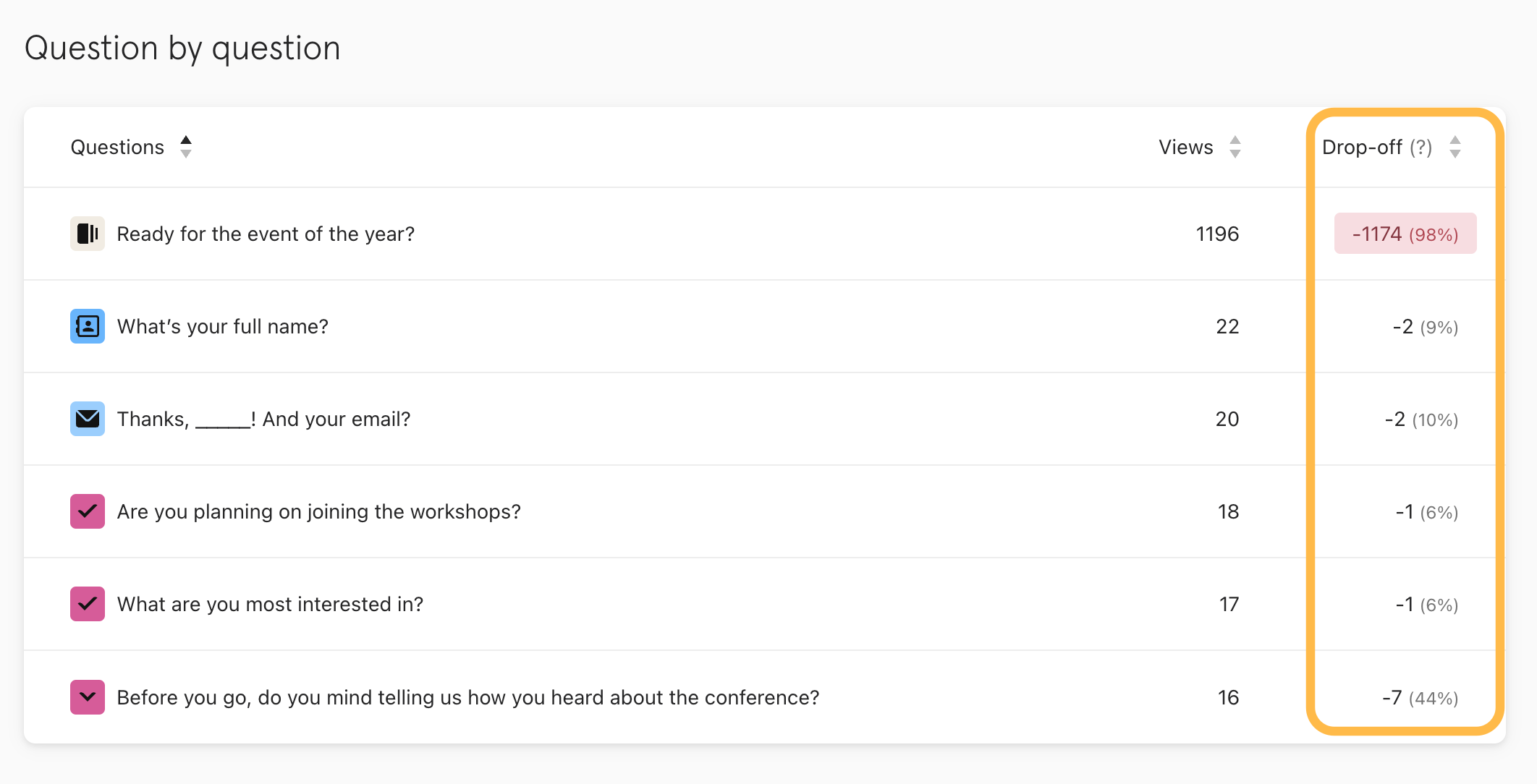Select 'Thanks, And your email?' question text
The image size is (1537, 784).
coord(263,419)
